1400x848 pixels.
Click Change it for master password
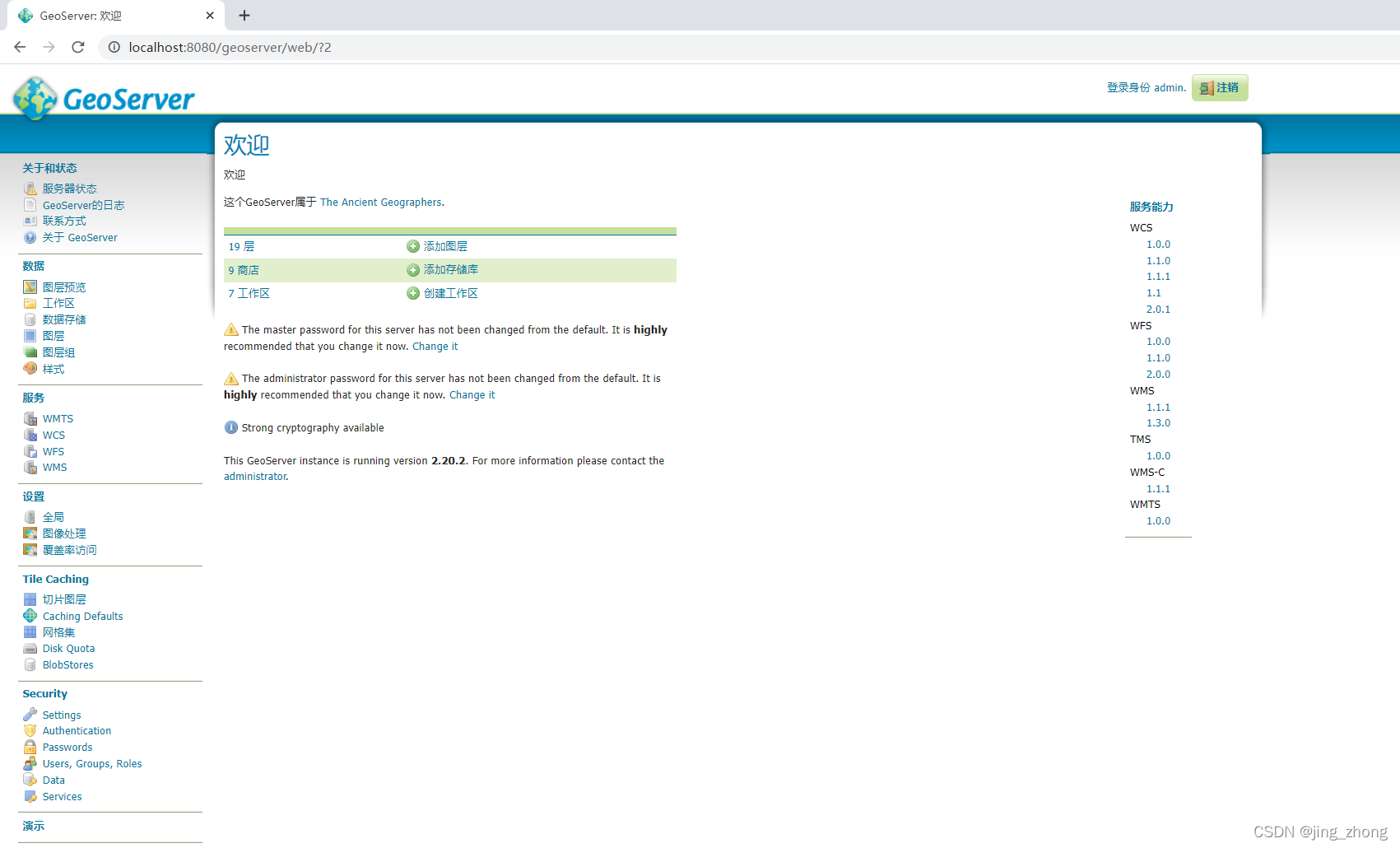435,347
